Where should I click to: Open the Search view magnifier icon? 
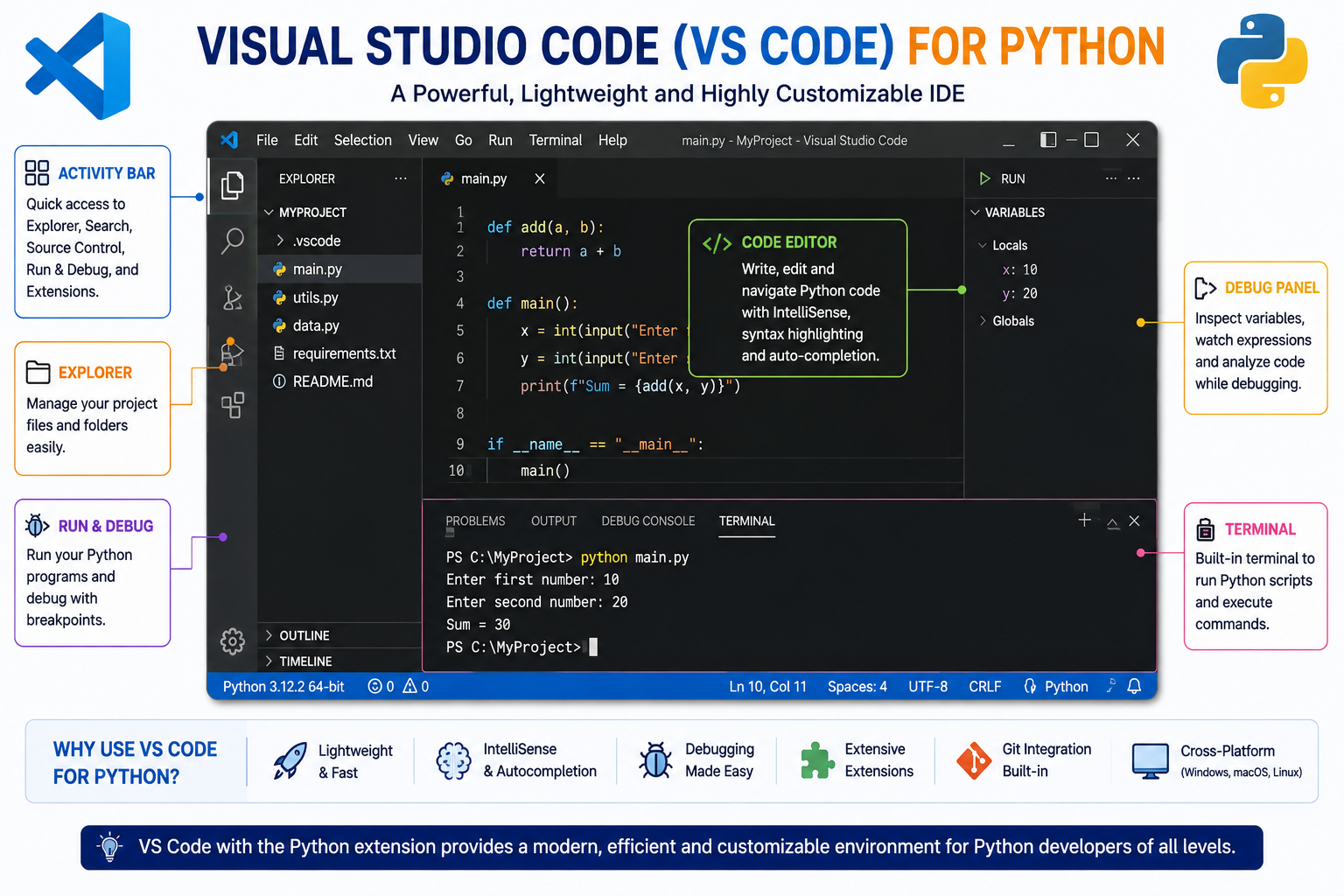coord(232,241)
